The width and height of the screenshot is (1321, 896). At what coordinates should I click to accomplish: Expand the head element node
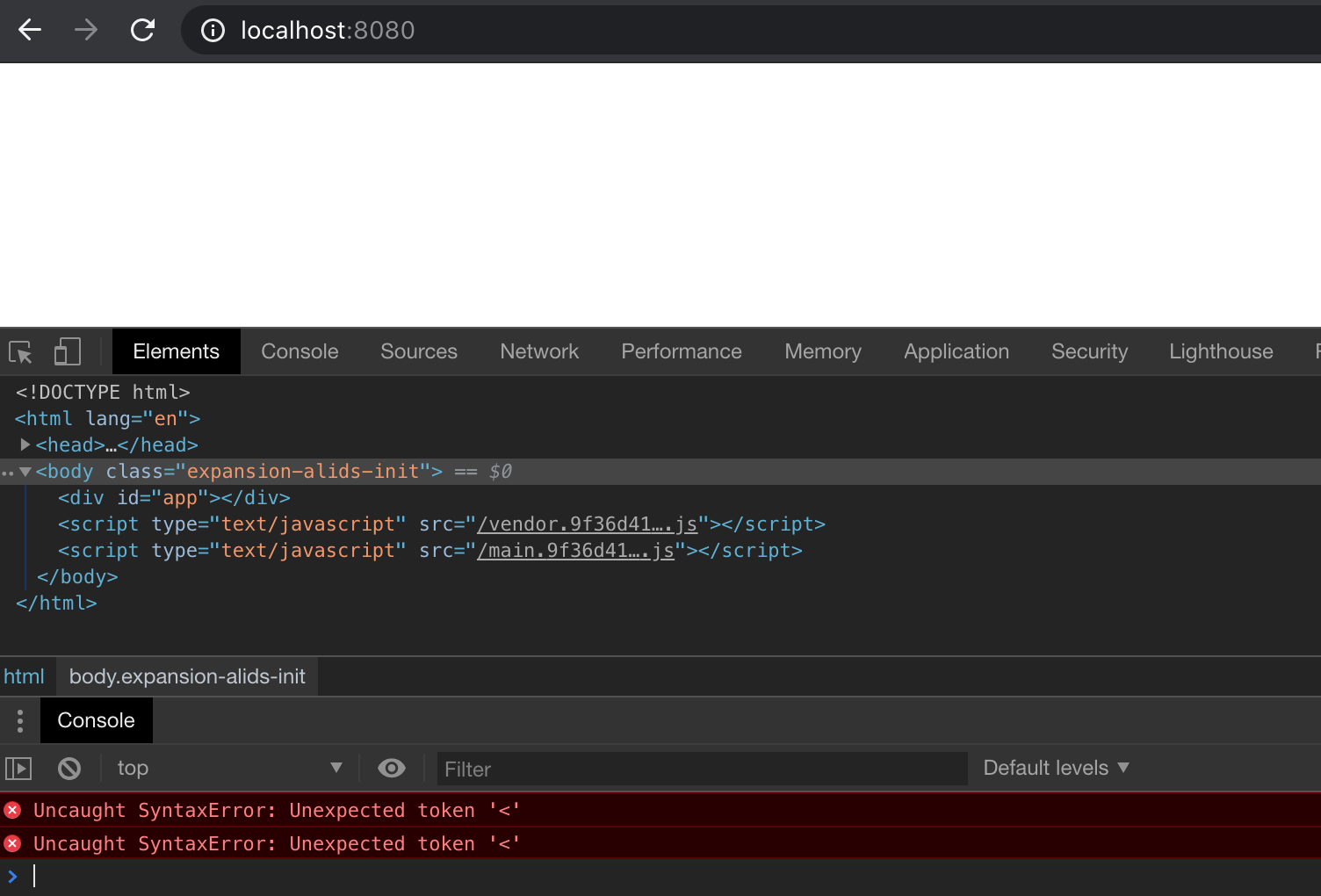coord(25,444)
